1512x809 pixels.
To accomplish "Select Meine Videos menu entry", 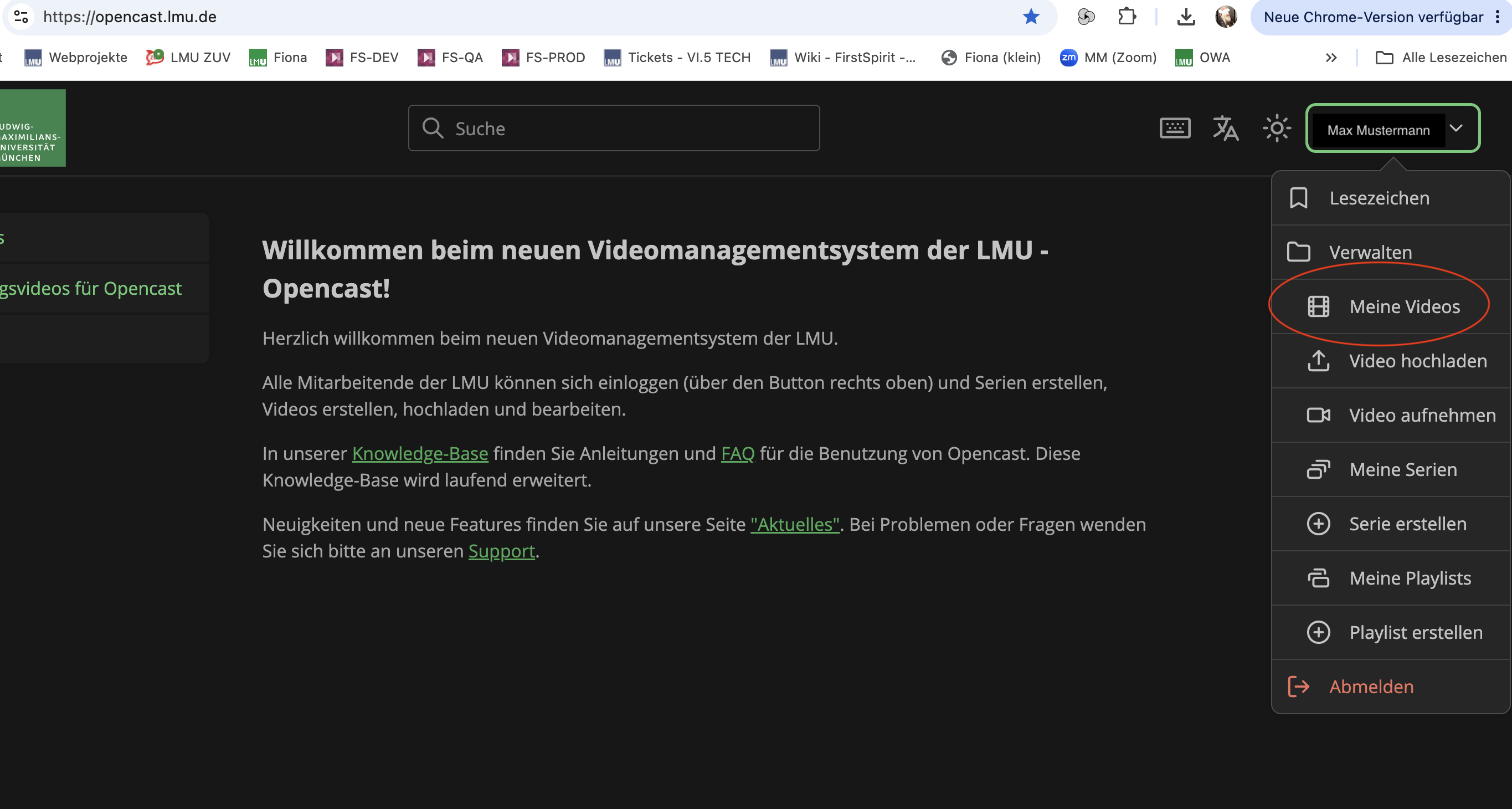I will pyautogui.click(x=1391, y=306).
